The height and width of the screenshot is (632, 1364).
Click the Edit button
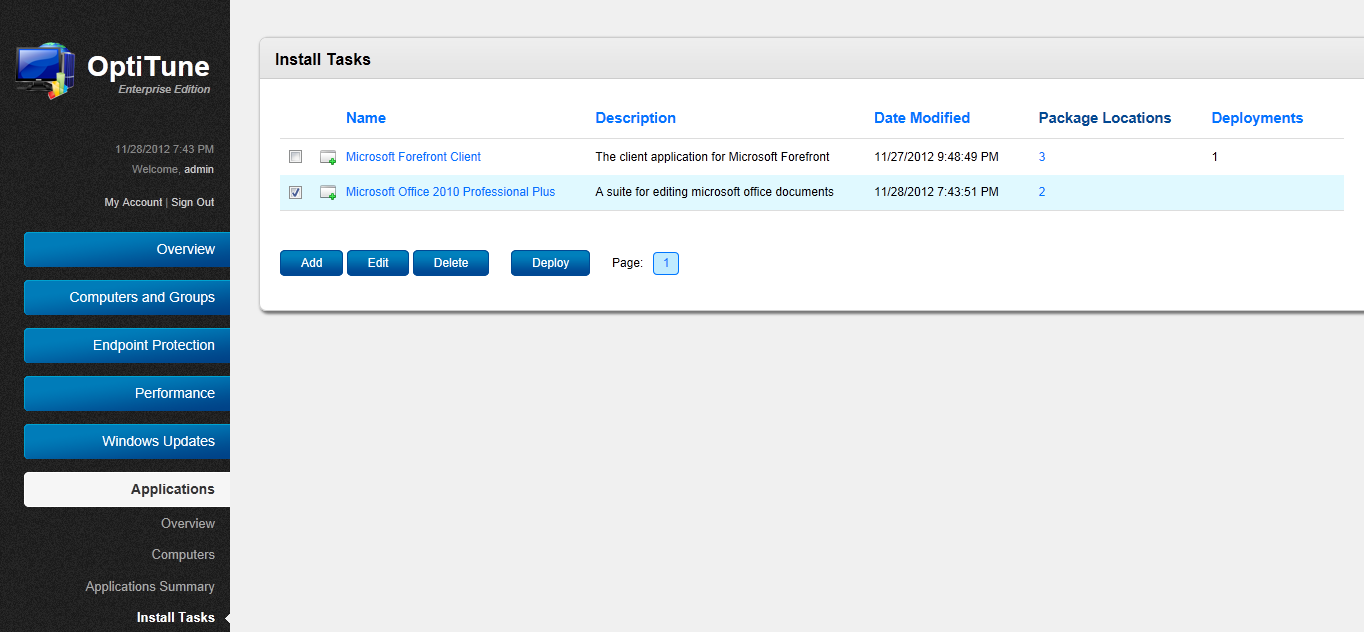click(x=377, y=262)
